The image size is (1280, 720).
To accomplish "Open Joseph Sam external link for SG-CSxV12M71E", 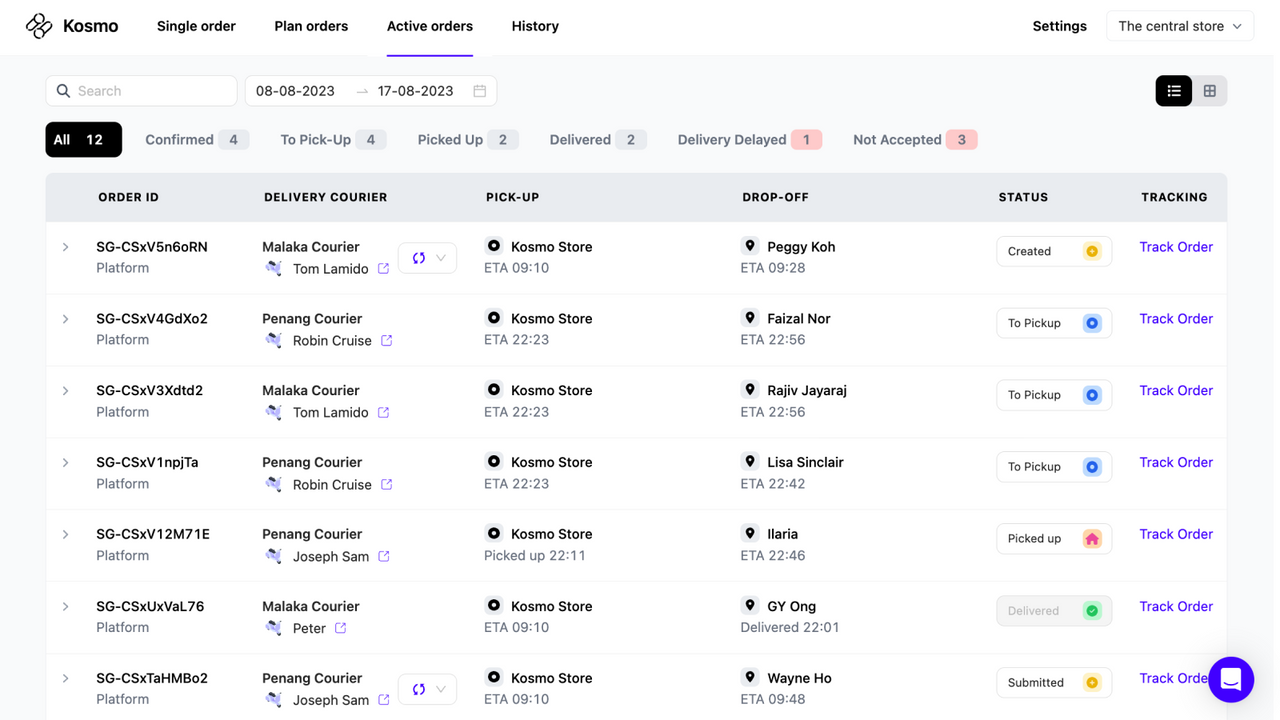I will point(383,557).
